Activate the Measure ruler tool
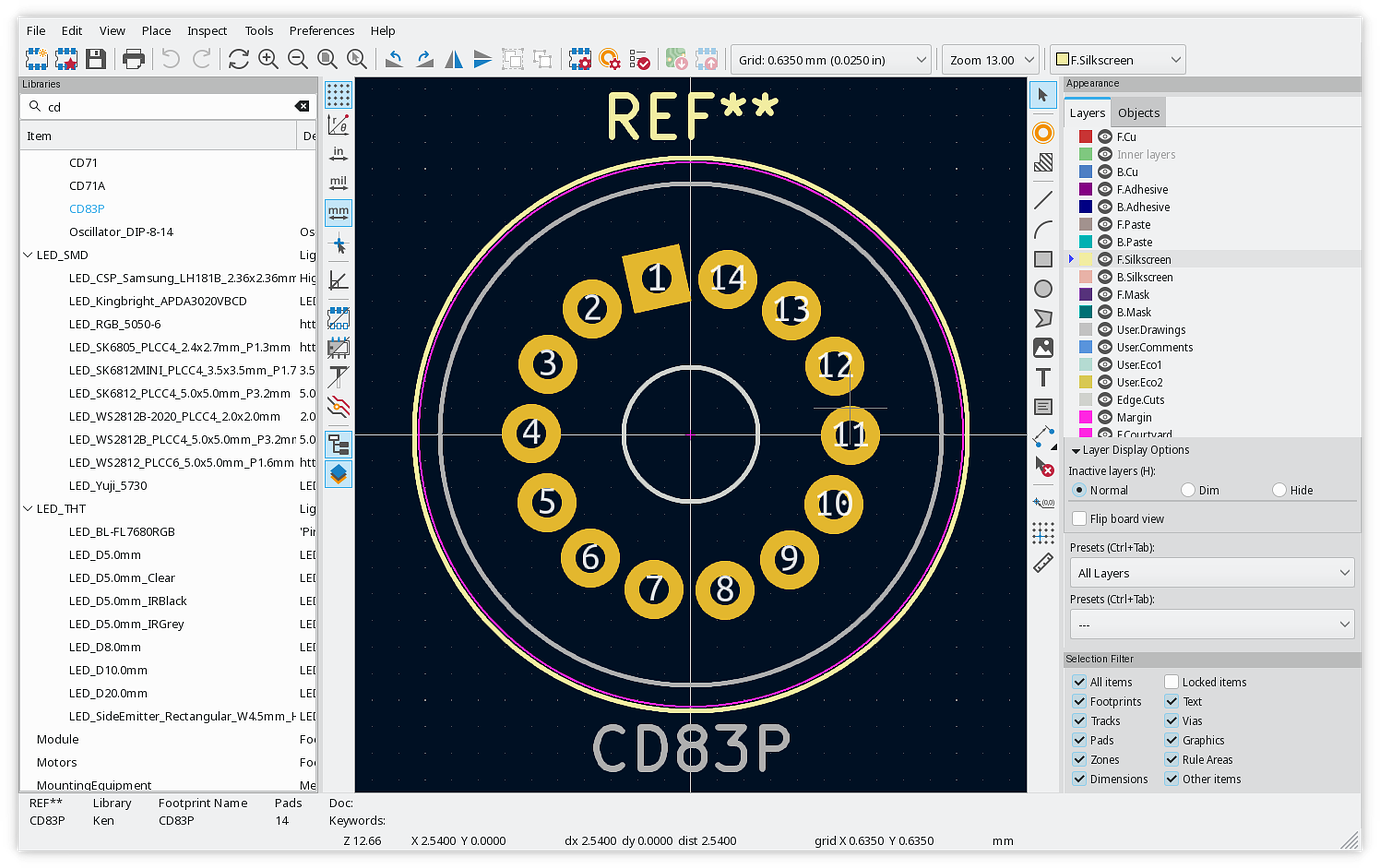Screen dimensions: 1380x868 (1043, 563)
